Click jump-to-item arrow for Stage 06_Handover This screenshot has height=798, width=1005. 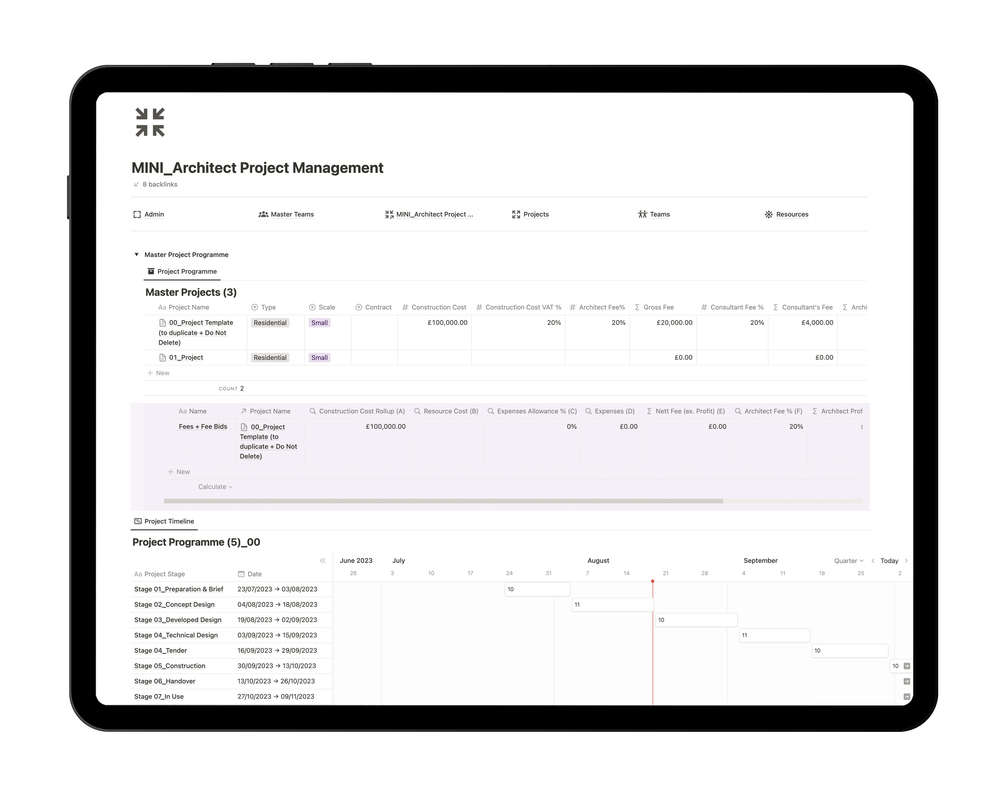click(907, 681)
